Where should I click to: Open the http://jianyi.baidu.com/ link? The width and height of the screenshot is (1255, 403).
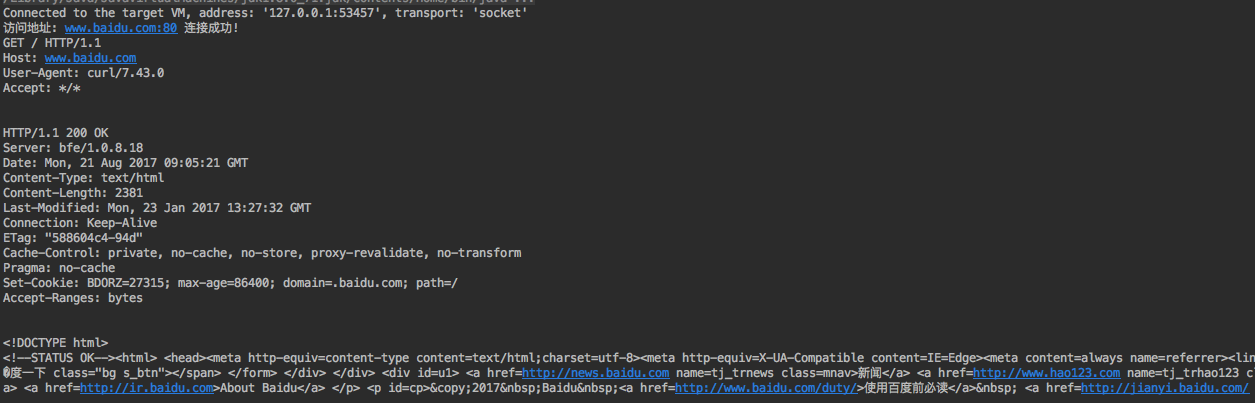click(x=1164, y=387)
